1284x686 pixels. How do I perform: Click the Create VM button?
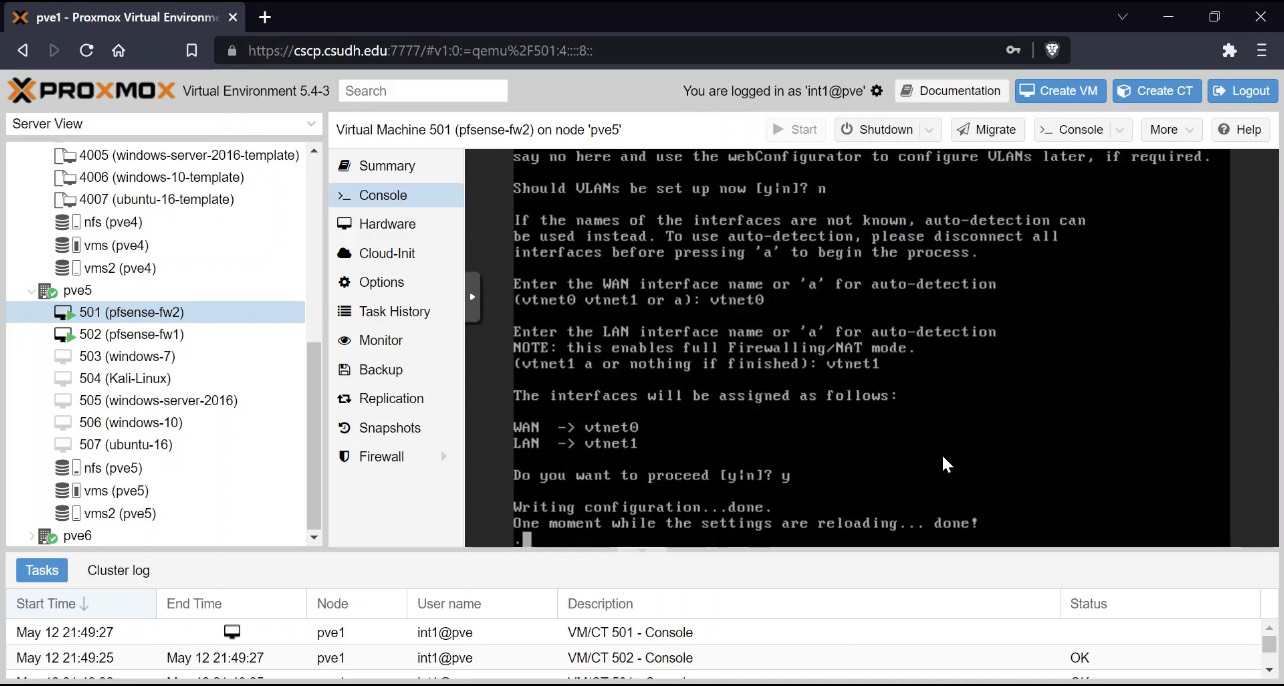1059,91
